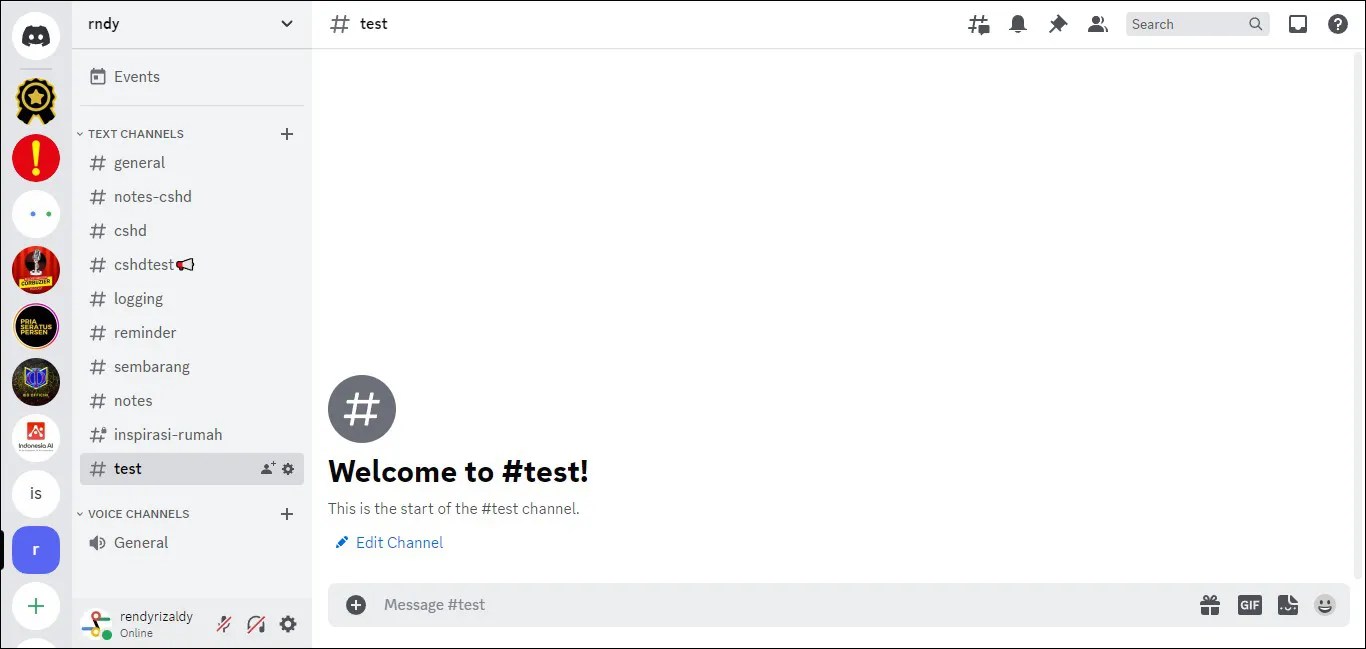Collapse the Text Channels category
1366x649 pixels.
[x=80, y=133]
